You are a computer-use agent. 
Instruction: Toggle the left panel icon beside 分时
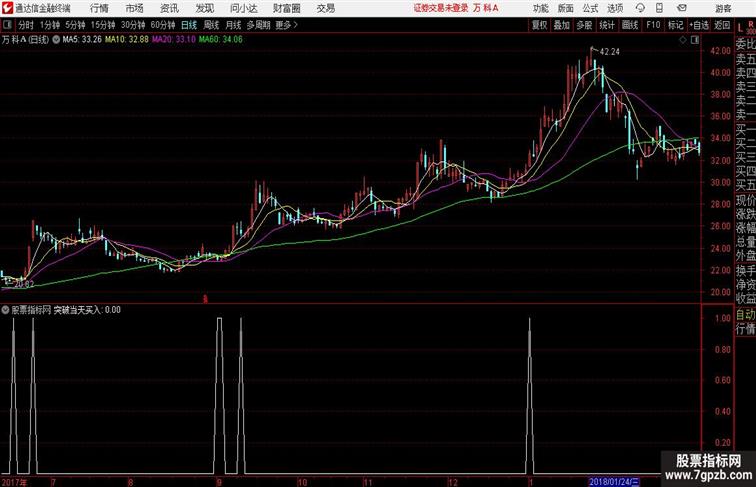click(x=7, y=25)
